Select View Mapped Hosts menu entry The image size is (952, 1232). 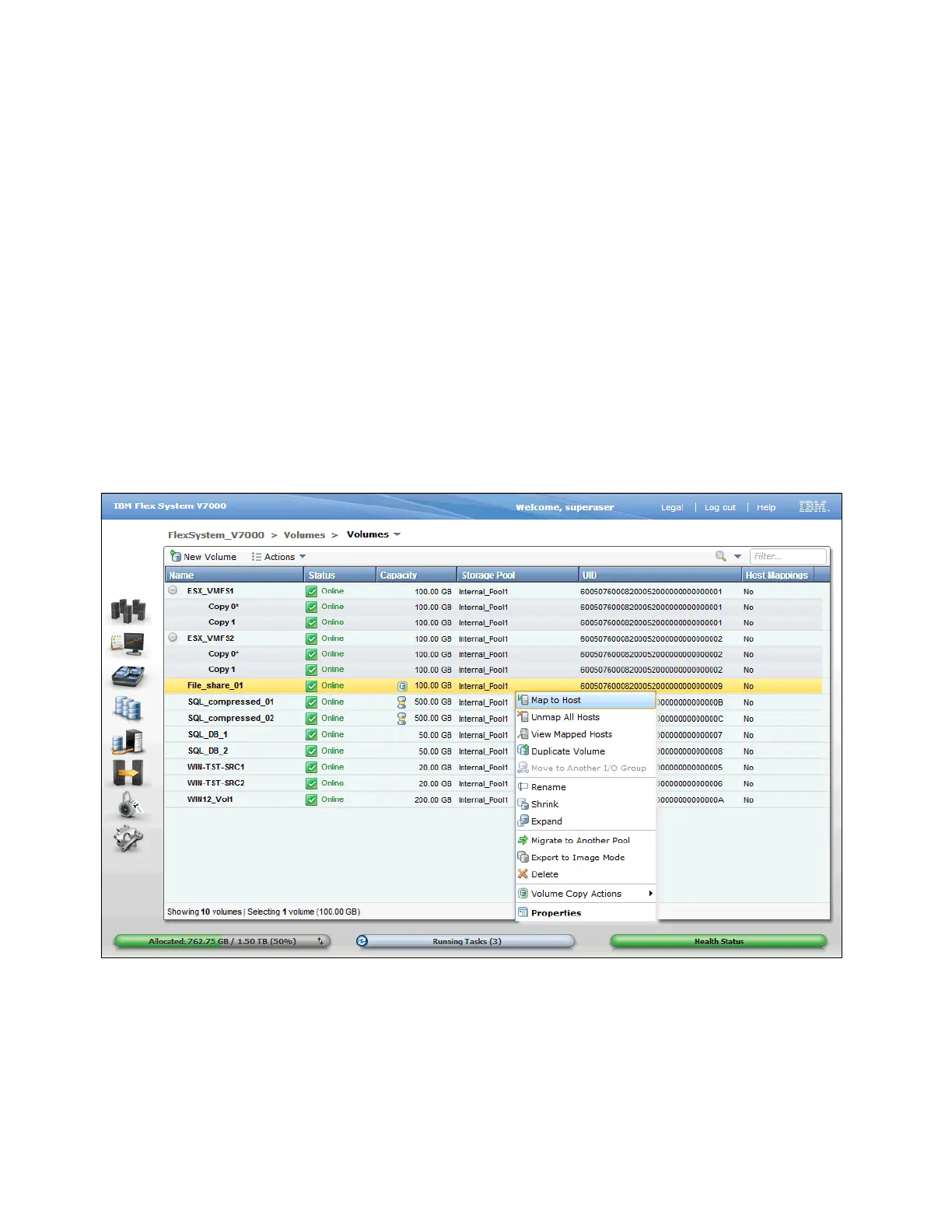[586, 734]
